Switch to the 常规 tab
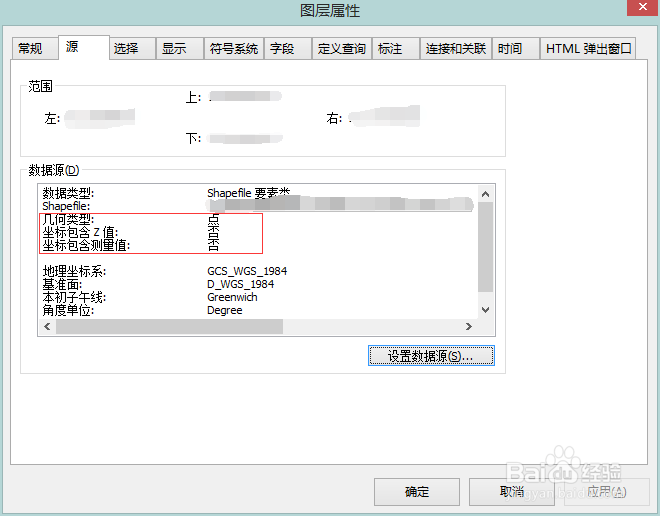 tap(35, 48)
